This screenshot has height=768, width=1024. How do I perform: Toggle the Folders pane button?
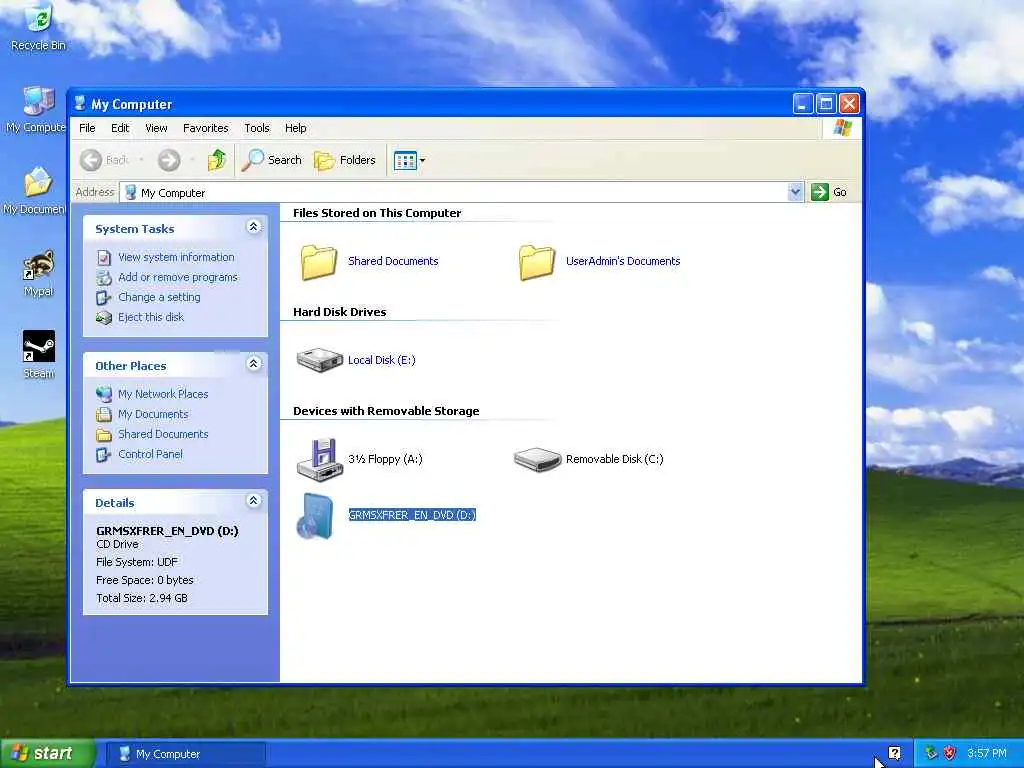click(x=345, y=160)
